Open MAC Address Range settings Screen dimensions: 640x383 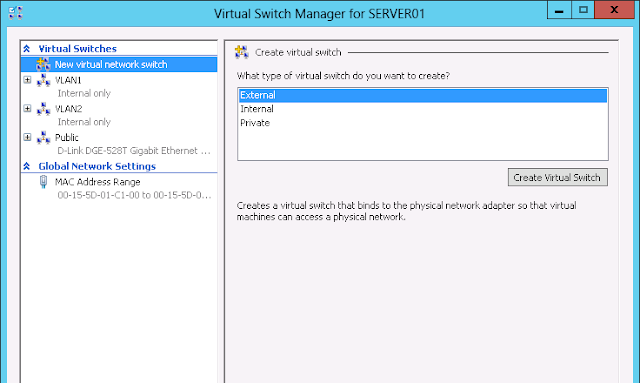click(x=98, y=182)
